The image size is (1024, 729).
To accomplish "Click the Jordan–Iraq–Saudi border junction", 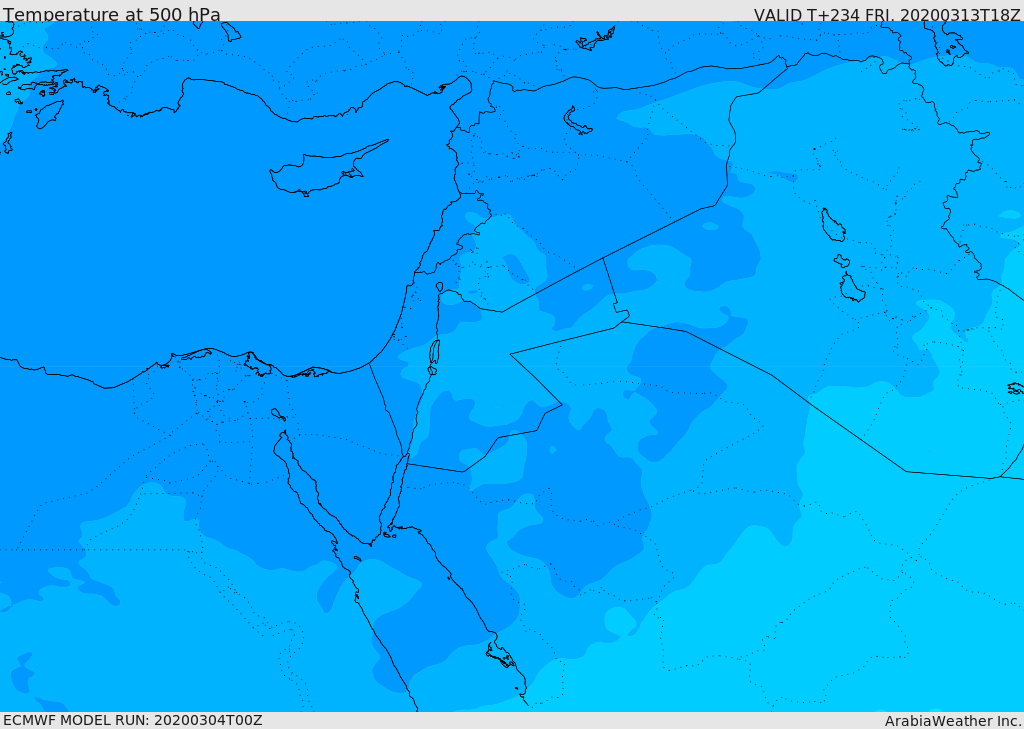I will (x=623, y=321).
